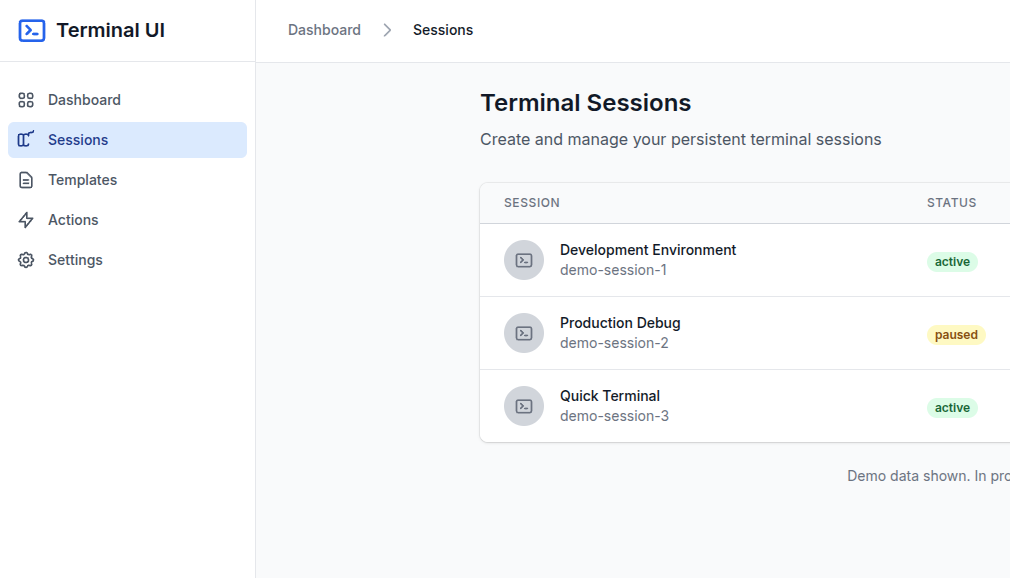Click the Dashboard grid icon in sidebar

pyautogui.click(x=26, y=100)
